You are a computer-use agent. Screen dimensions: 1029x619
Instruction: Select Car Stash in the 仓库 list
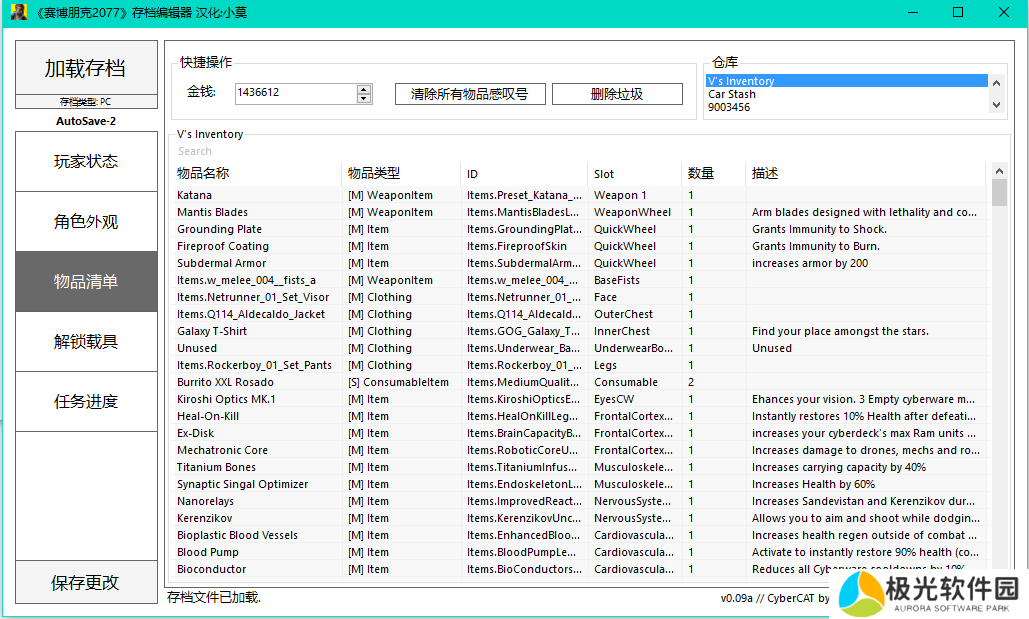[732, 94]
